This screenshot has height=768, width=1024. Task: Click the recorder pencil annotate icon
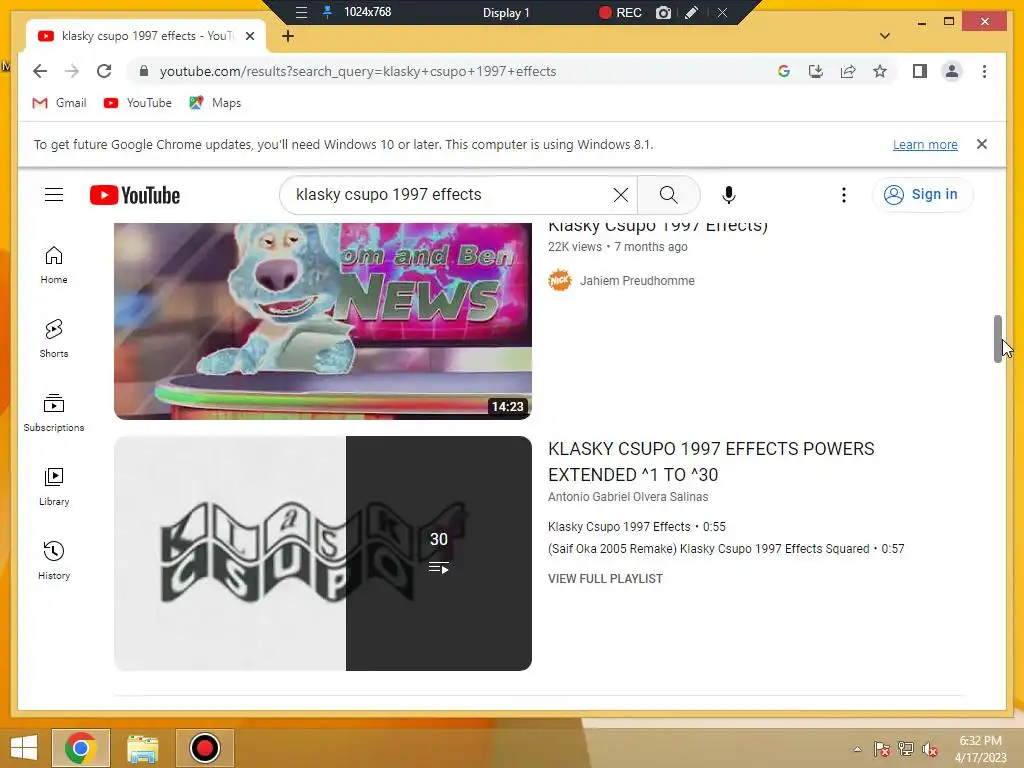click(x=691, y=12)
